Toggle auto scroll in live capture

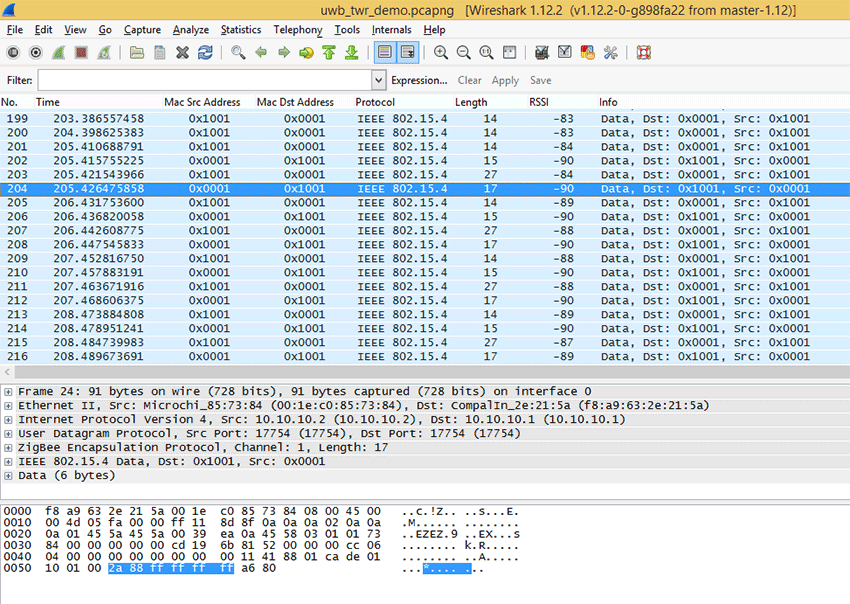point(408,53)
